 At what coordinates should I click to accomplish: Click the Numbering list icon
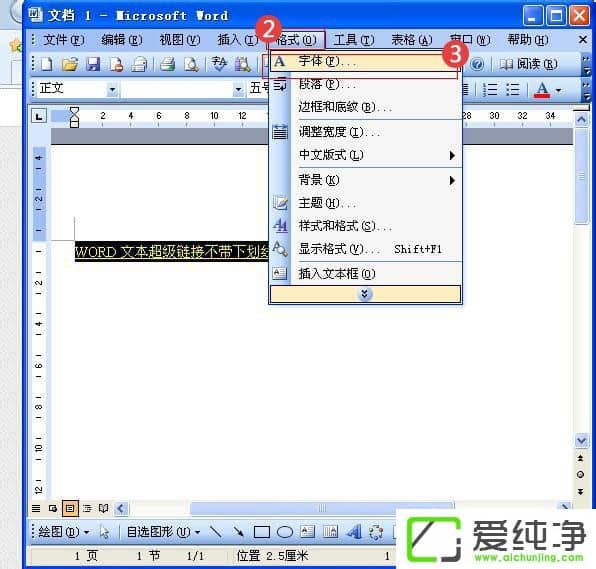[x=490, y=90]
